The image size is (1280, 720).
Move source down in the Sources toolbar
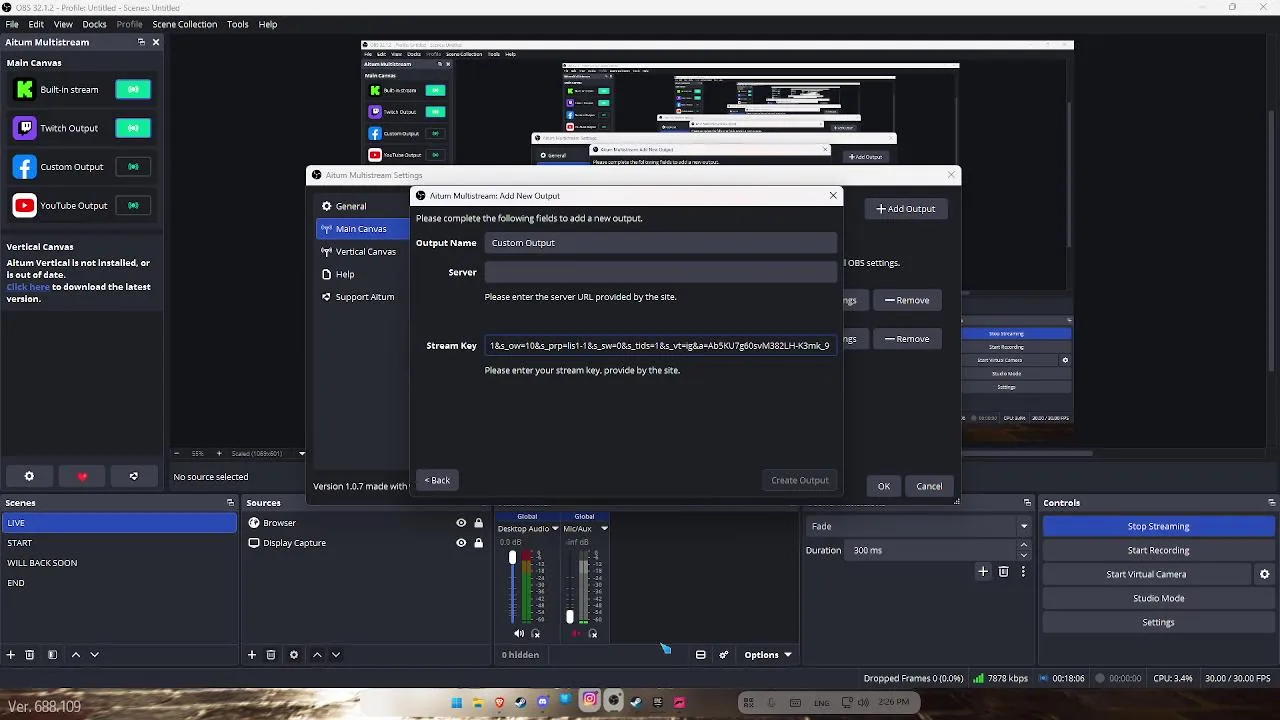336,655
